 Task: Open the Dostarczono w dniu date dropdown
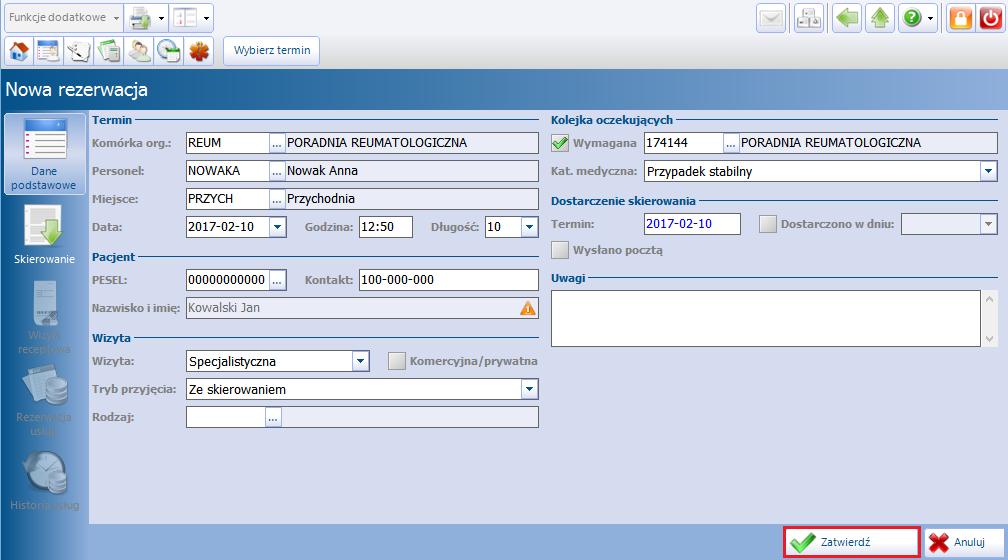(989, 224)
